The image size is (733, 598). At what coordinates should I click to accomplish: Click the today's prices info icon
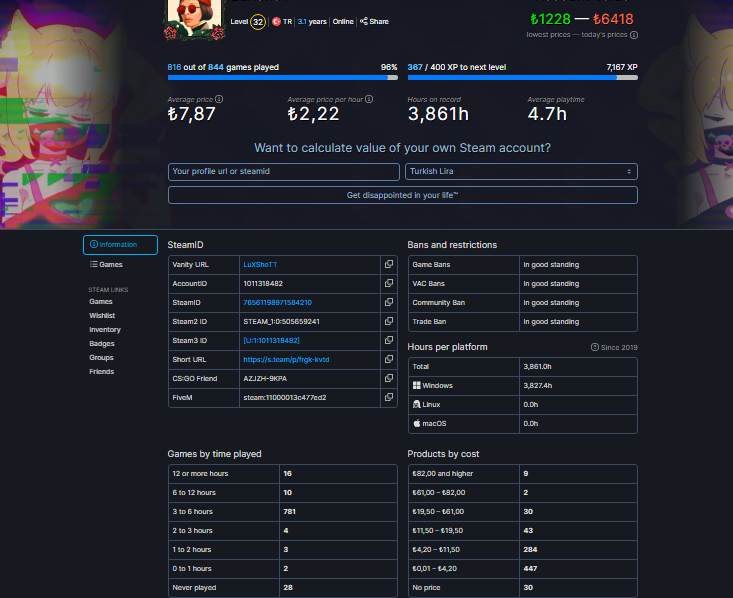tap(634, 35)
